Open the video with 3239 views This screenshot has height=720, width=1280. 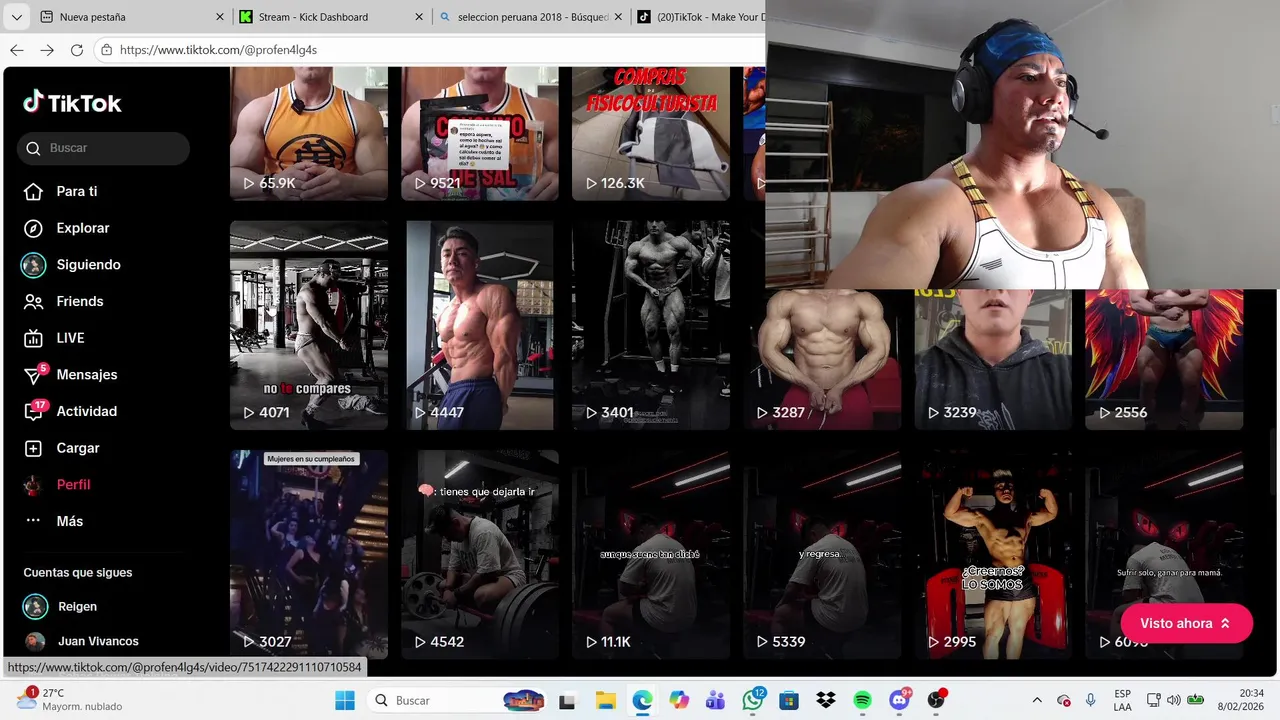(x=993, y=360)
